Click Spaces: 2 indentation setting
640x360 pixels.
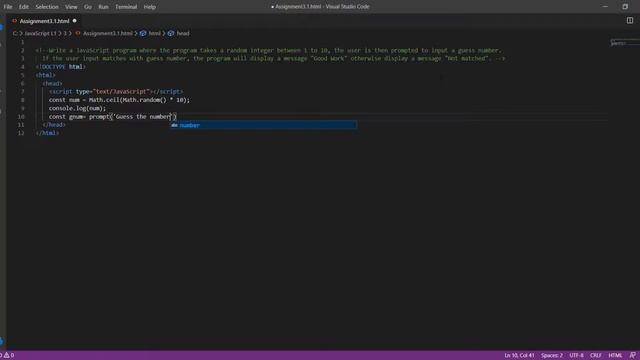(552, 356)
